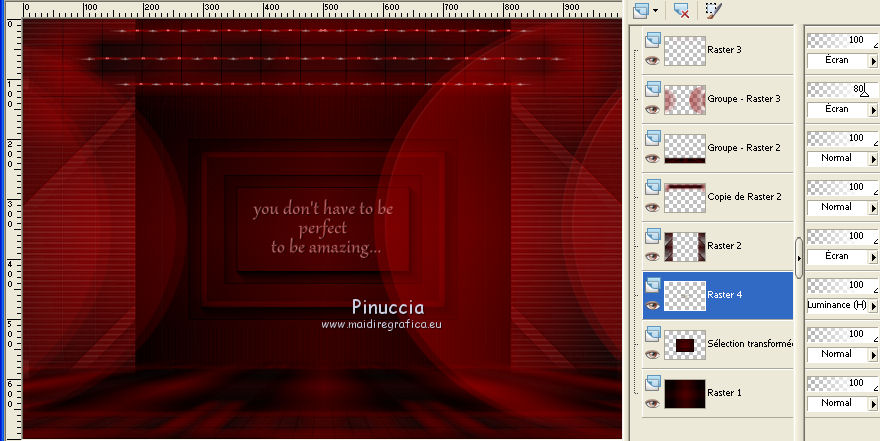Open Normal blend dropdown of Sélection transformée
This screenshot has height=441, width=880.
click(842, 354)
